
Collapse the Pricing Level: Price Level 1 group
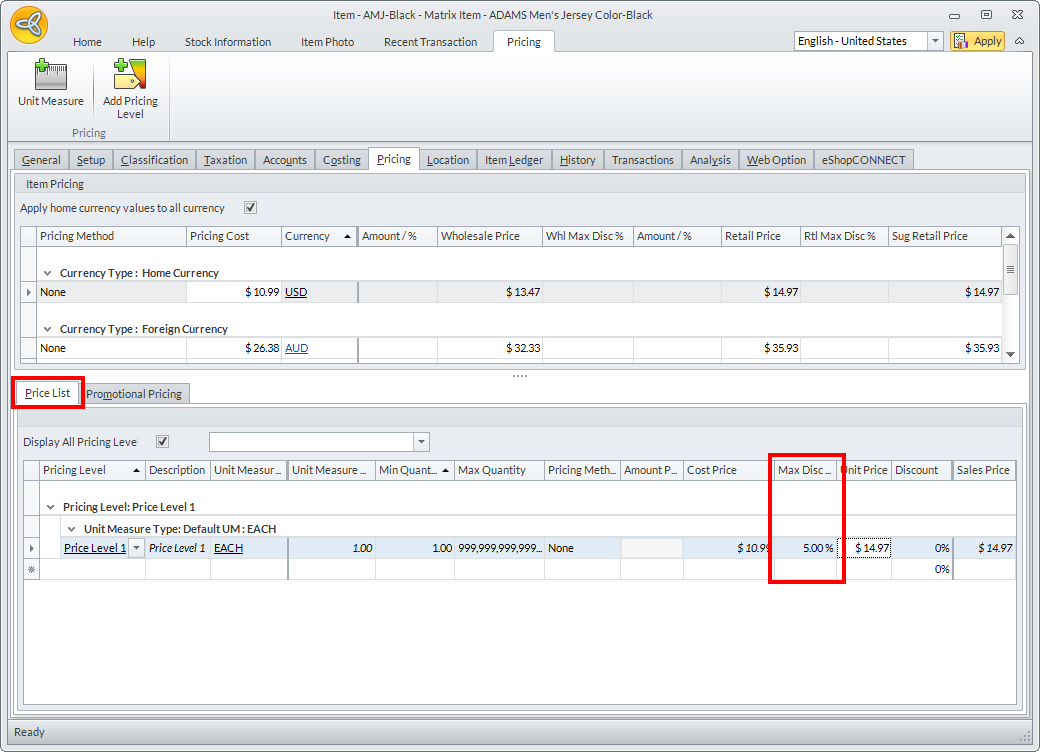(50, 507)
